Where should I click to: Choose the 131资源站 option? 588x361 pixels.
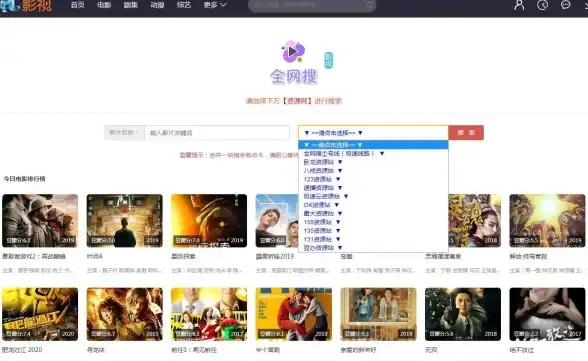tap(373, 239)
